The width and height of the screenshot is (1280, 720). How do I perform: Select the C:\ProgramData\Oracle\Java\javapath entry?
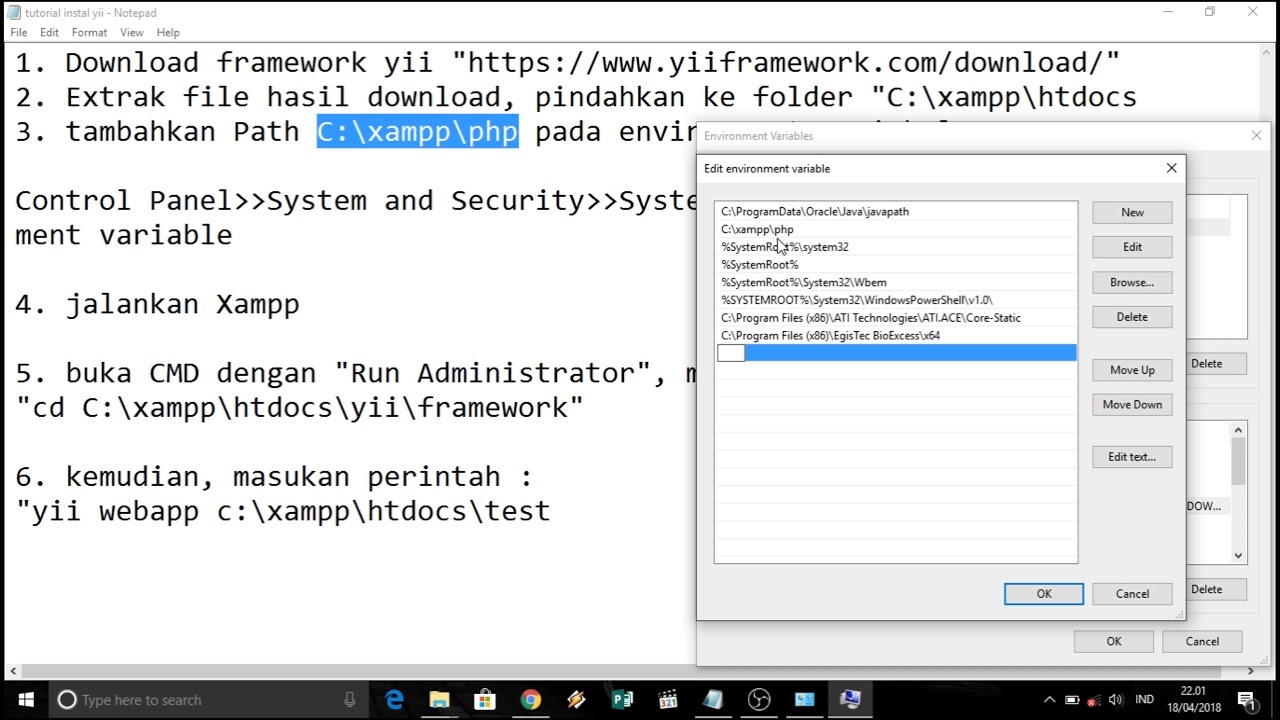click(x=896, y=212)
